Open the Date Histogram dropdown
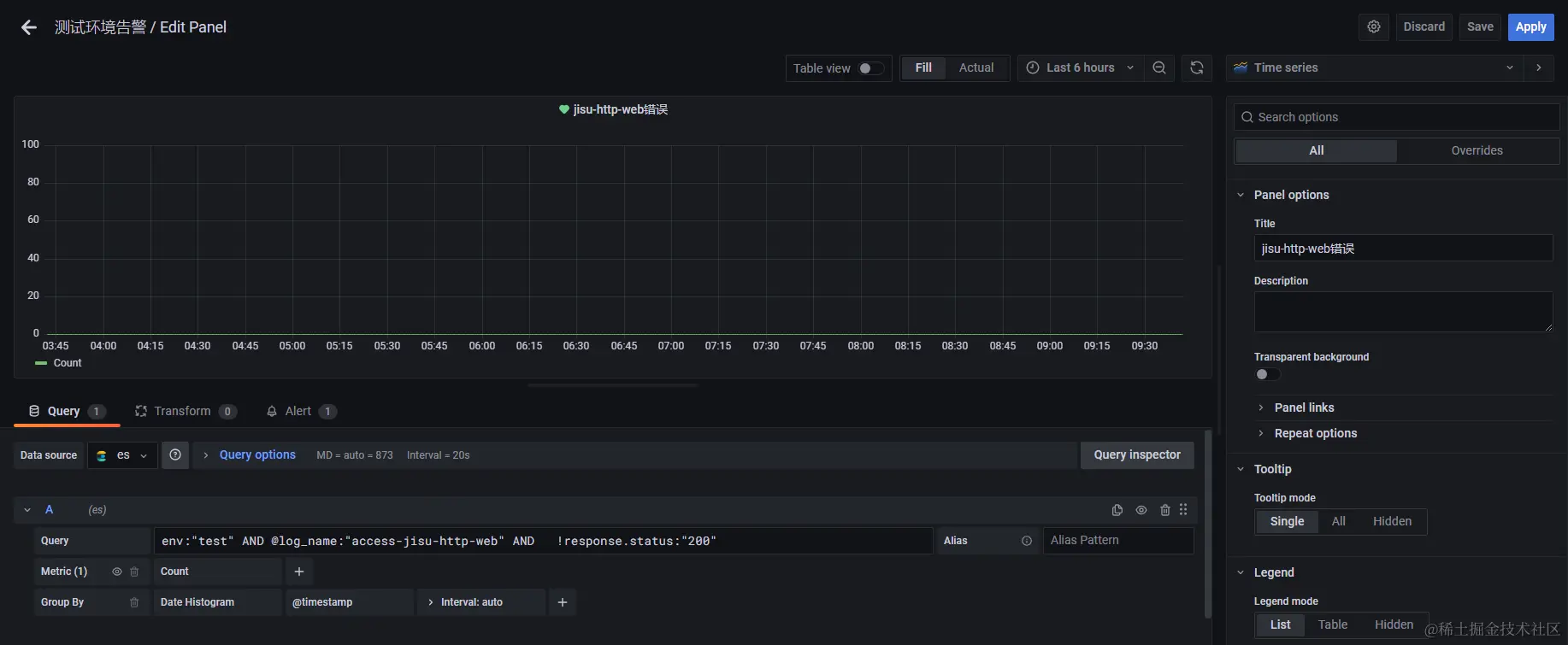This screenshot has height=645, width=1568. pyautogui.click(x=218, y=602)
